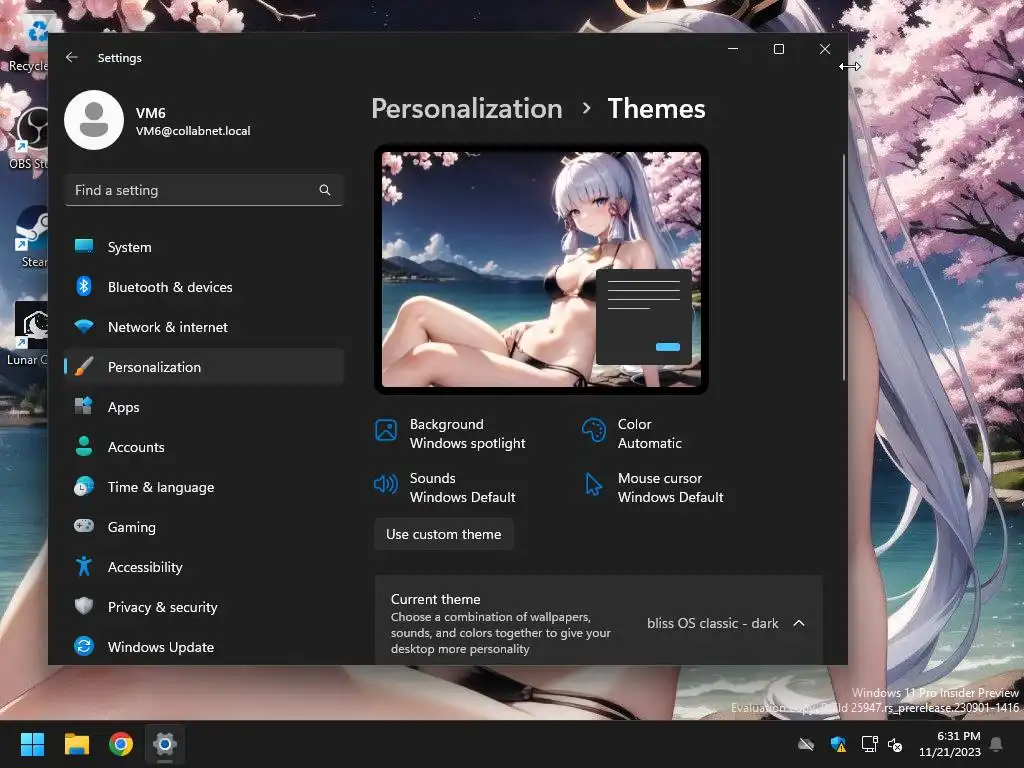Click the Accessibility figure icon
Image resolution: width=1024 pixels, height=768 pixels.
(84, 566)
